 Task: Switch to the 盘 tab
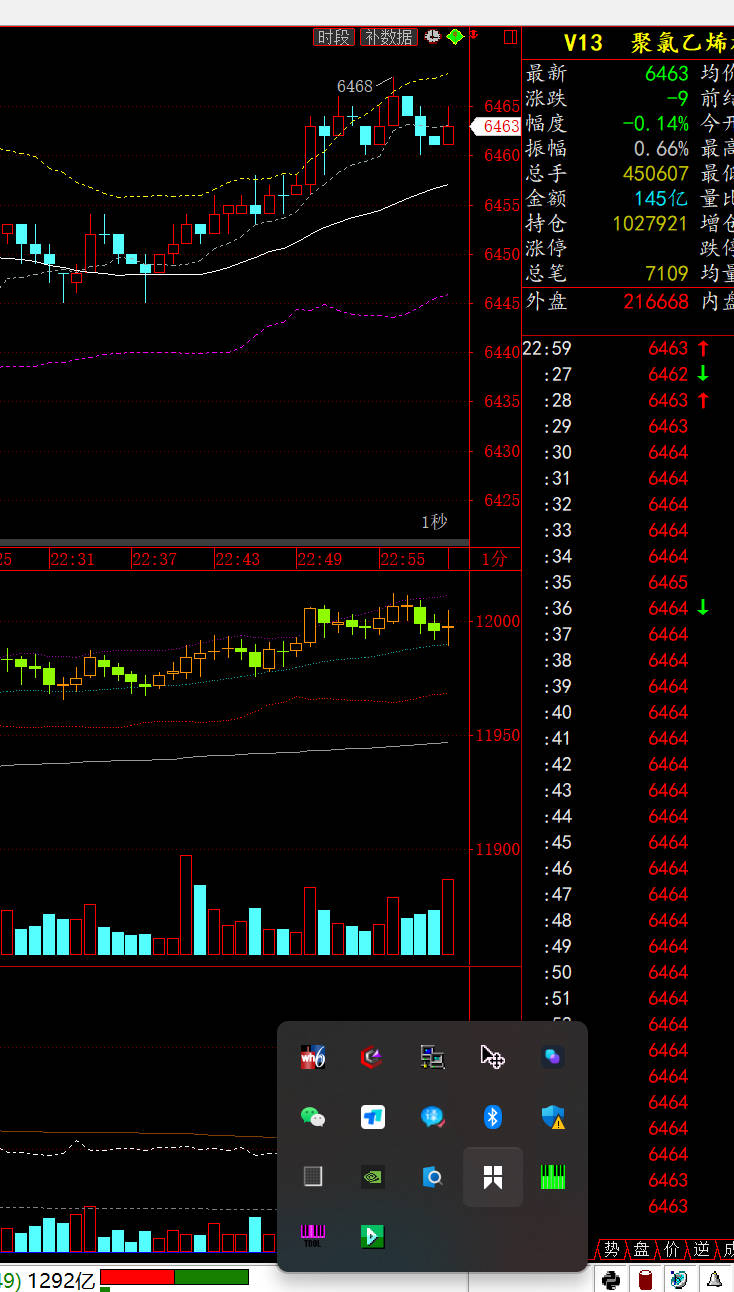(641, 1249)
